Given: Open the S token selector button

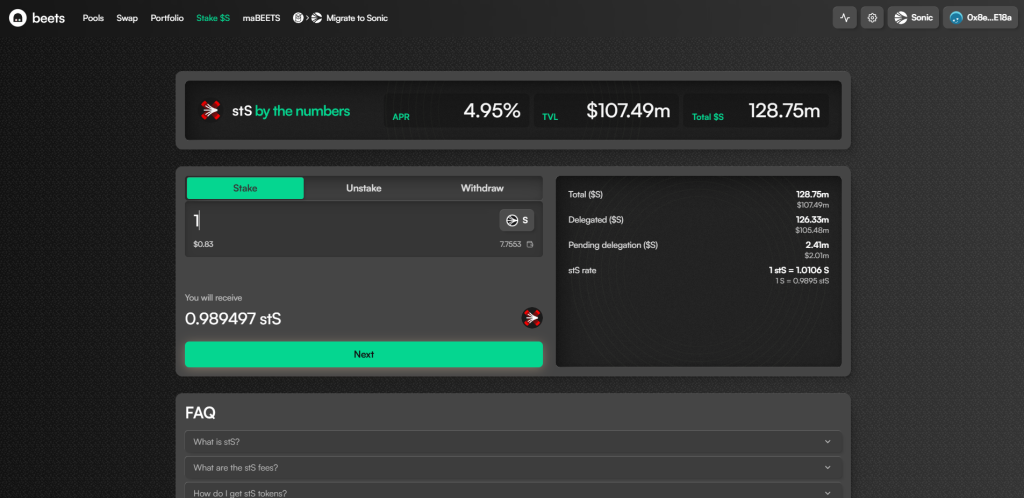Looking at the screenshot, I should pyautogui.click(x=517, y=221).
